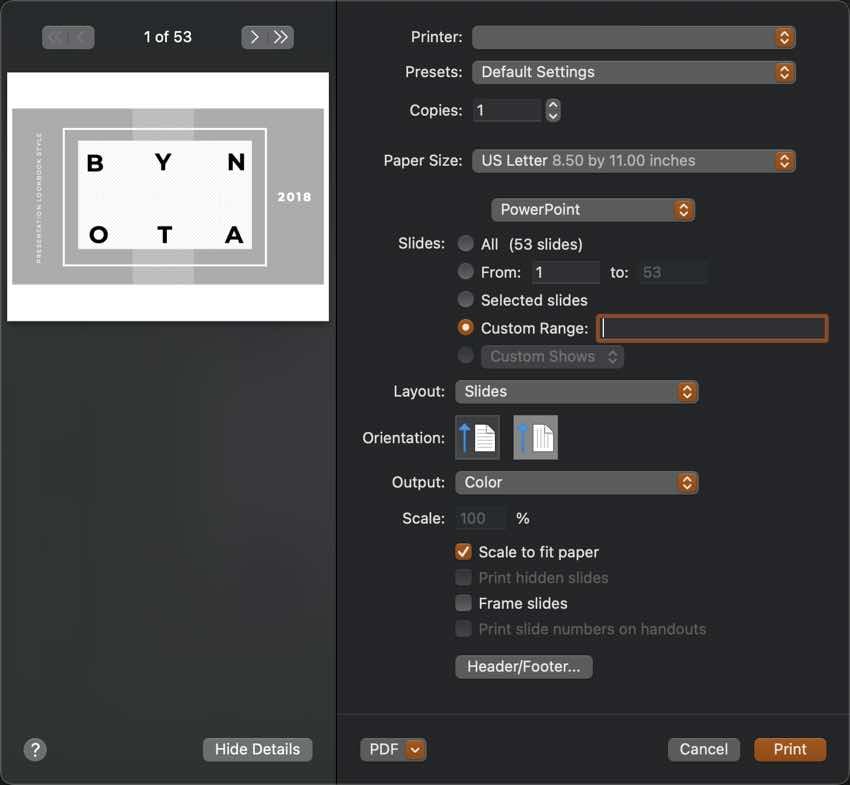This screenshot has height=785, width=850.
Task: Go to next preview page
Action: 255,37
